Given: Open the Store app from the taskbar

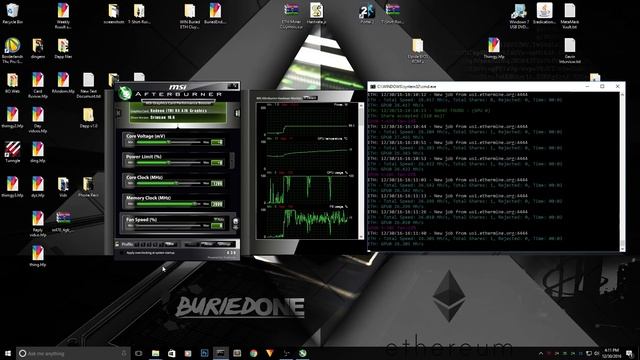Looking at the screenshot, I should [x=171, y=353].
